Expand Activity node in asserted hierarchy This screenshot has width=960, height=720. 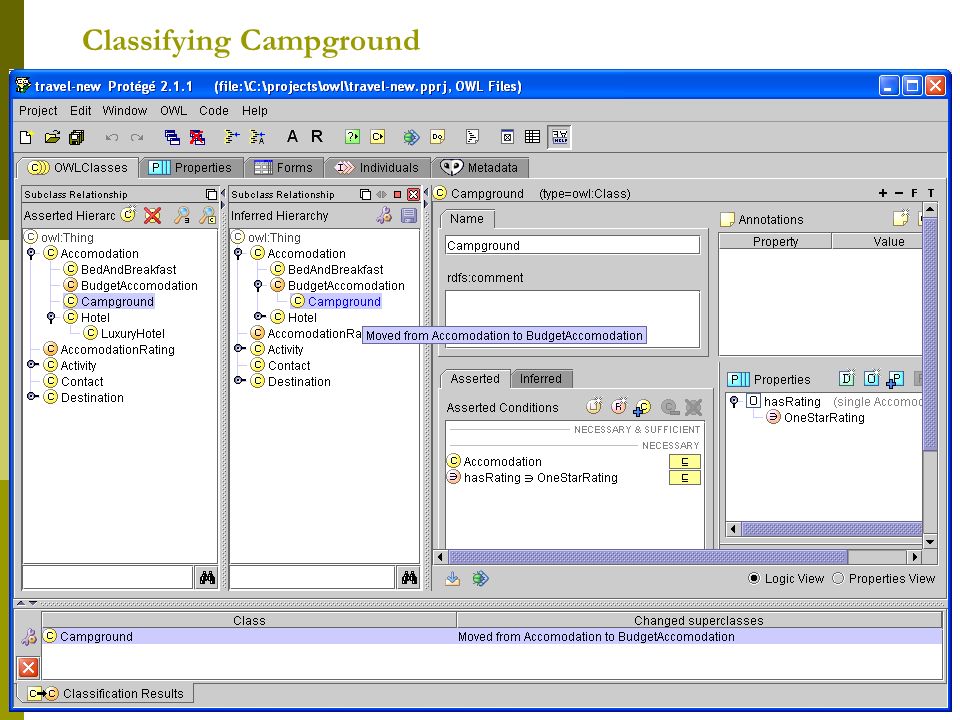32,365
